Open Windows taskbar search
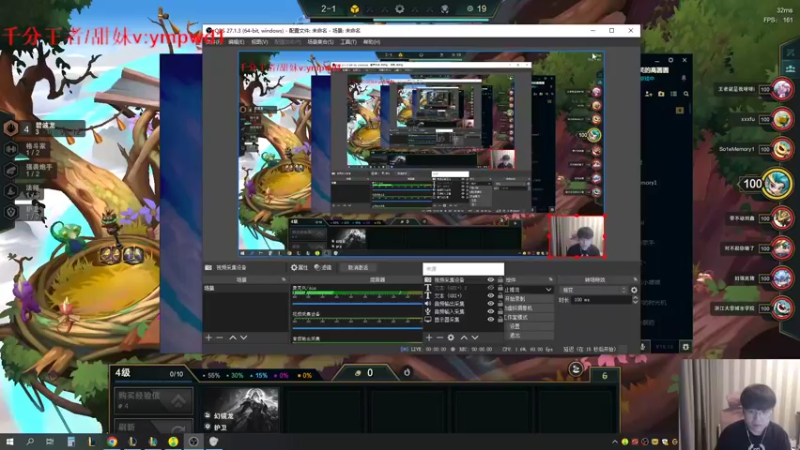This screenshot has width=800, height=450. click(x=30, y=441)
